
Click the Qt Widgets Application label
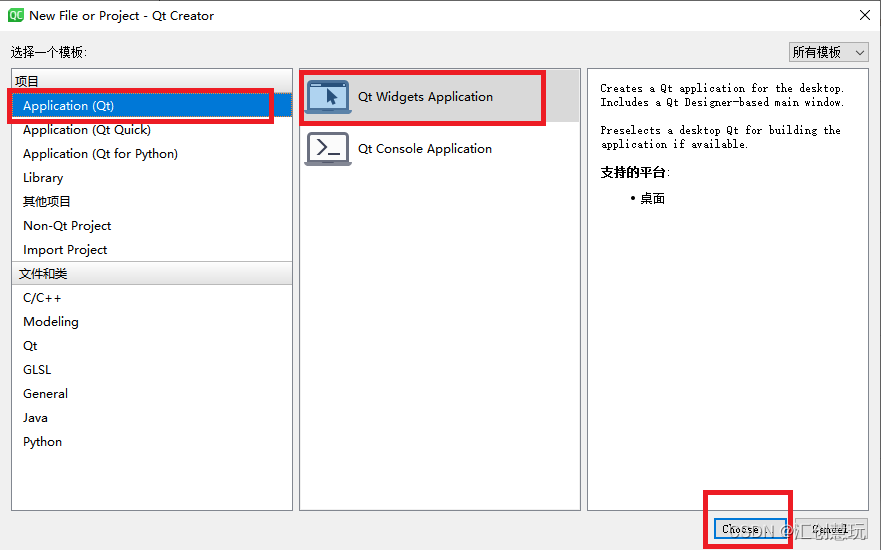tap(425, 97)
